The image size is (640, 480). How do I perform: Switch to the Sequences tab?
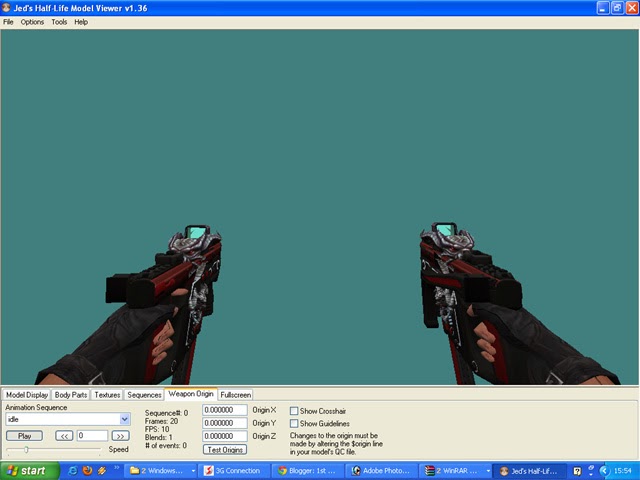click(x=144, y=395)
